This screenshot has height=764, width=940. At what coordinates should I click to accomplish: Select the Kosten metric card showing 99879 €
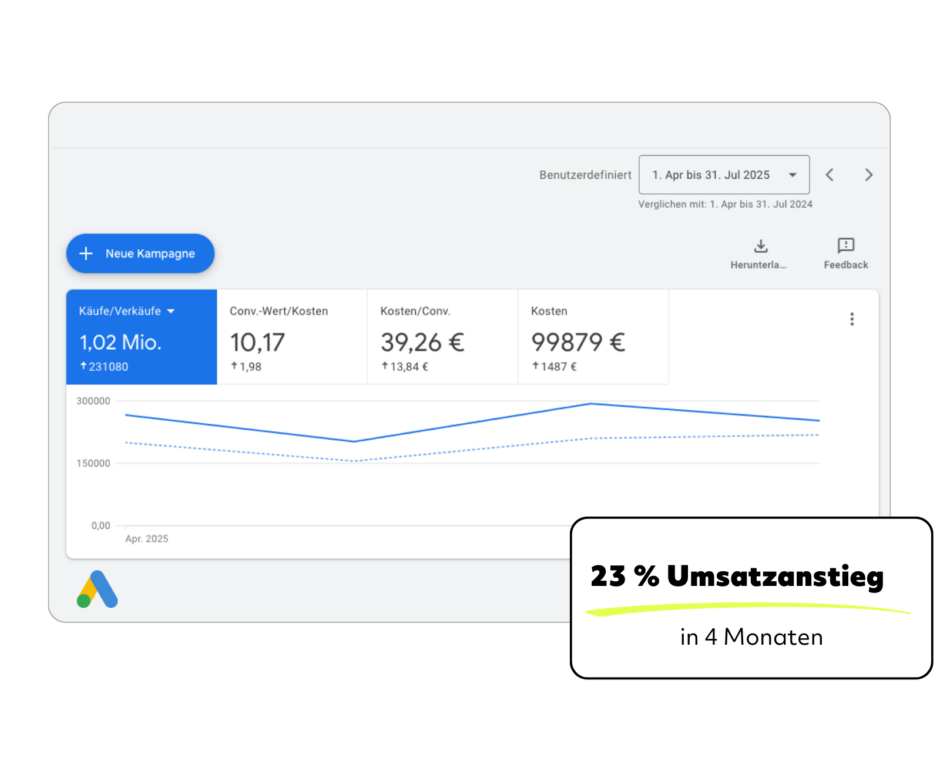[593, 337]
